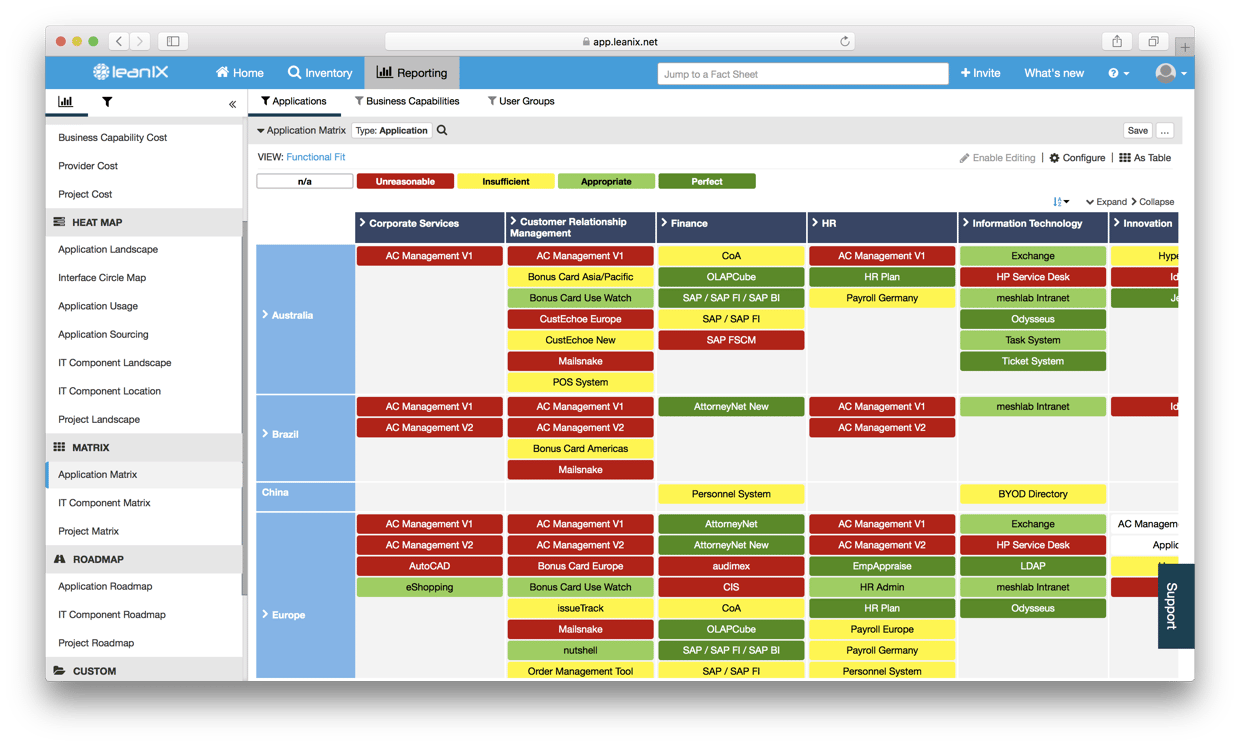This screenshot has width=1240, height=746.
Task: Toggle the Perfect legend filter
Action: (x=706, y=181)
